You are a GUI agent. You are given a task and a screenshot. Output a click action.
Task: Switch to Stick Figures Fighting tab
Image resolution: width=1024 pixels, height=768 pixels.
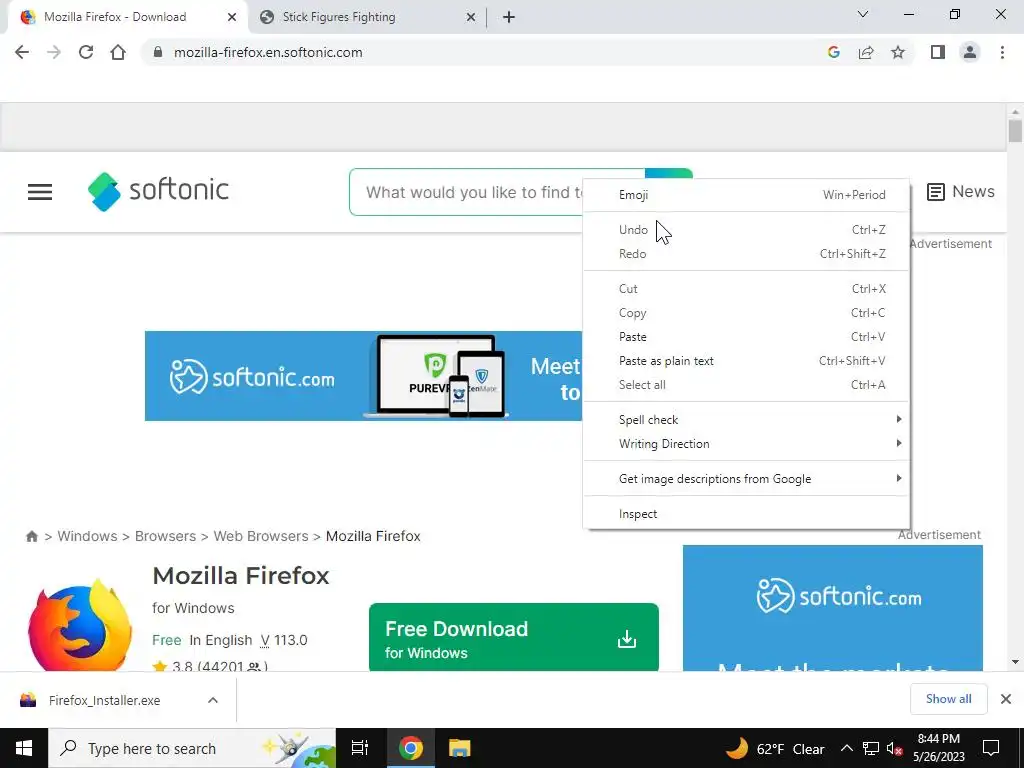[x=367, y=17]
